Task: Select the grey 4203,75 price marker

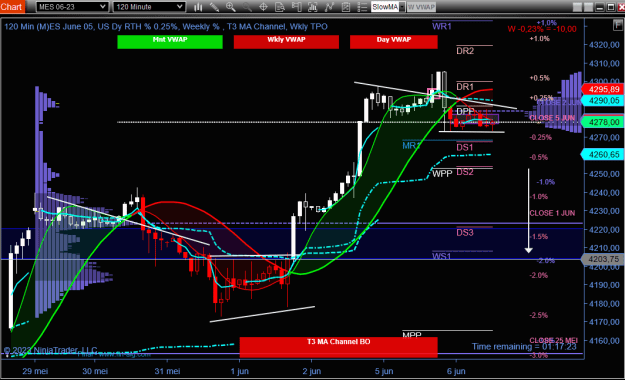Action: (603, 259)
